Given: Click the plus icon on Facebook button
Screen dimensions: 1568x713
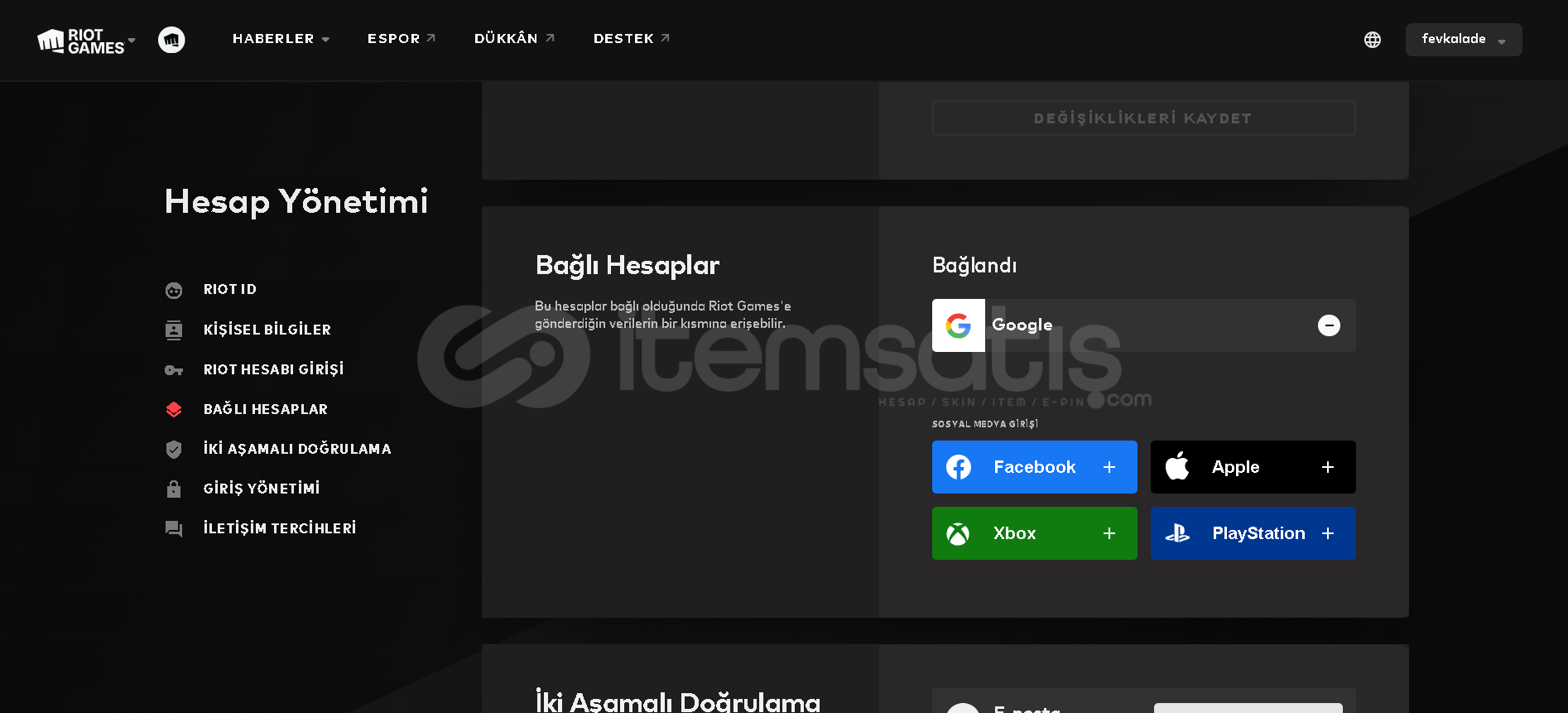Looking at the screenshot, I should pos(1109,467).
